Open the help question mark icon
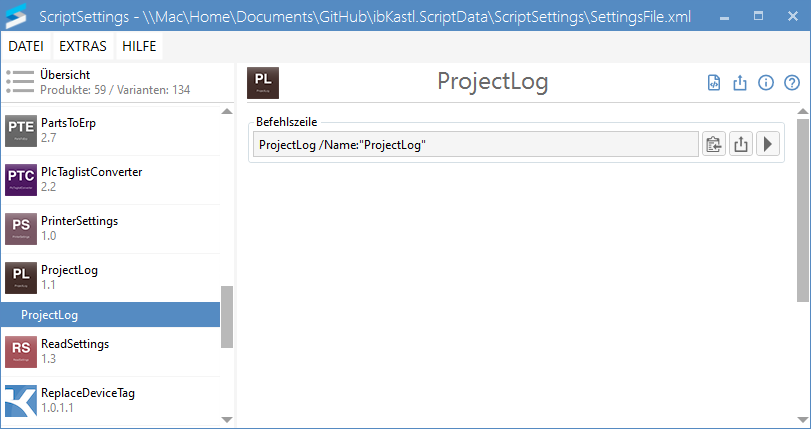This screenshot has height=429, width=811. pyautogui.click(x=792, y=83)
